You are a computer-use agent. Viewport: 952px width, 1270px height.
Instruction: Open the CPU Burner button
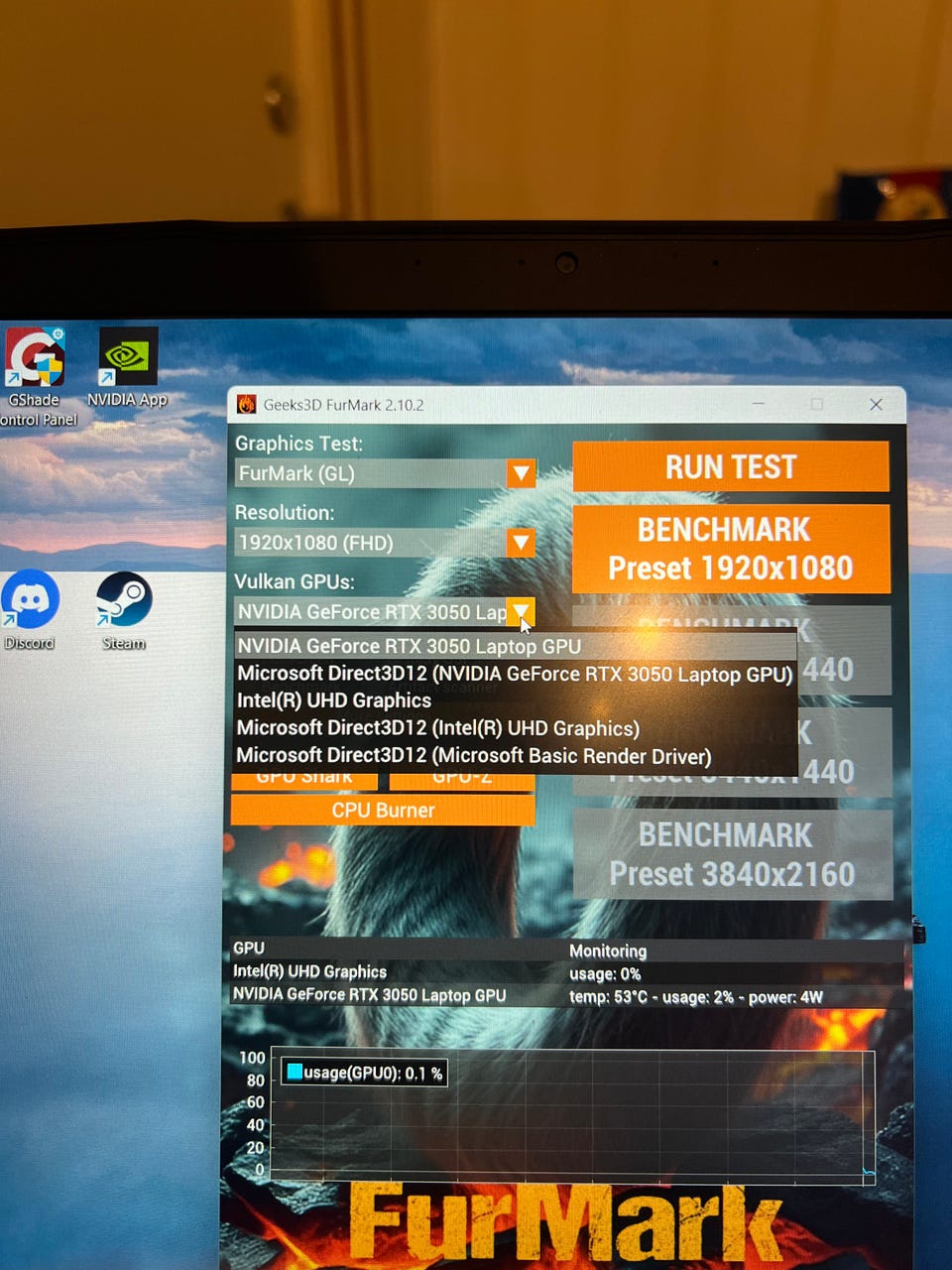(x=383, y=811)
